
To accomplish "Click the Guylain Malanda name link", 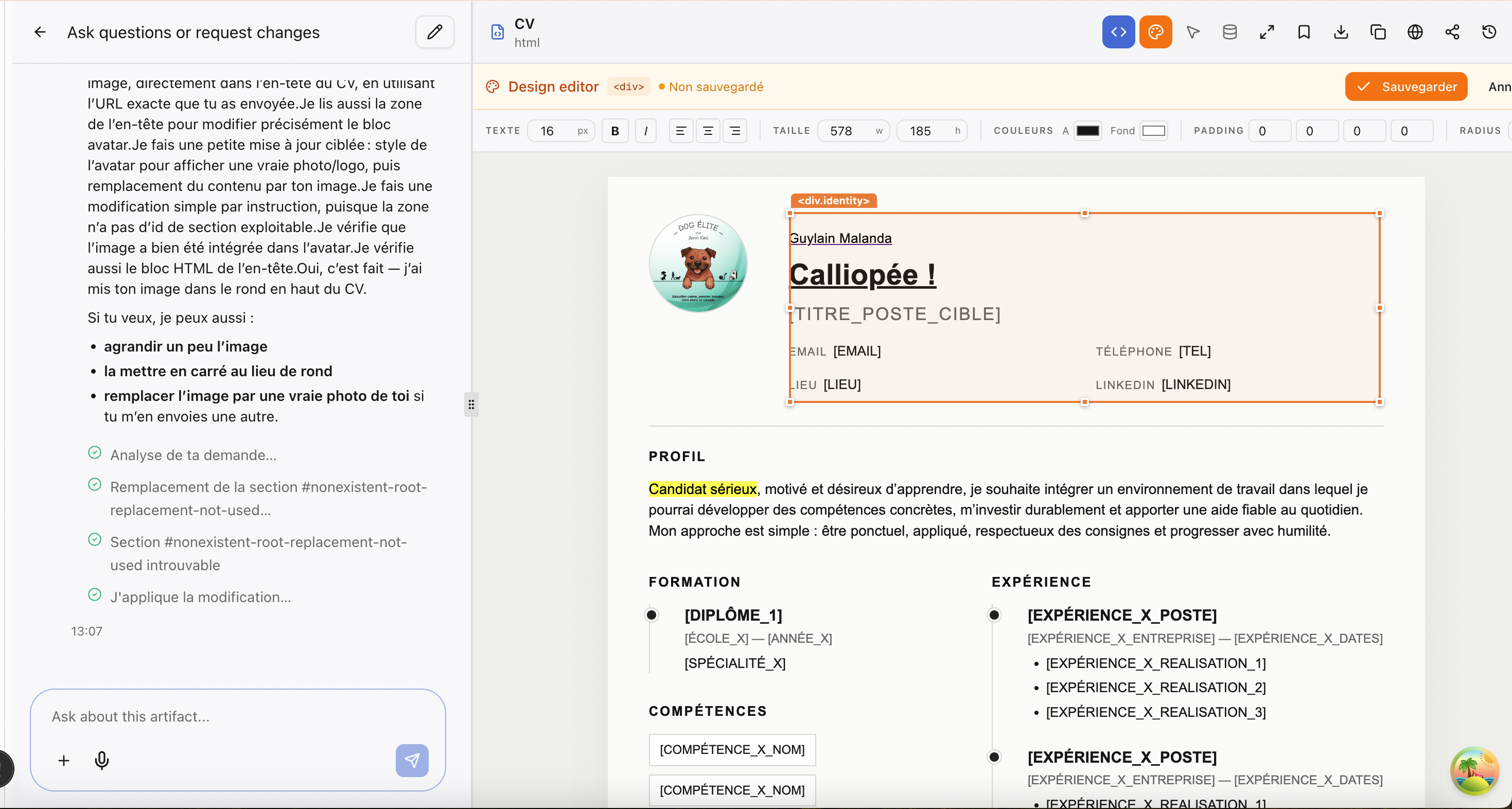I will (840, 238).
